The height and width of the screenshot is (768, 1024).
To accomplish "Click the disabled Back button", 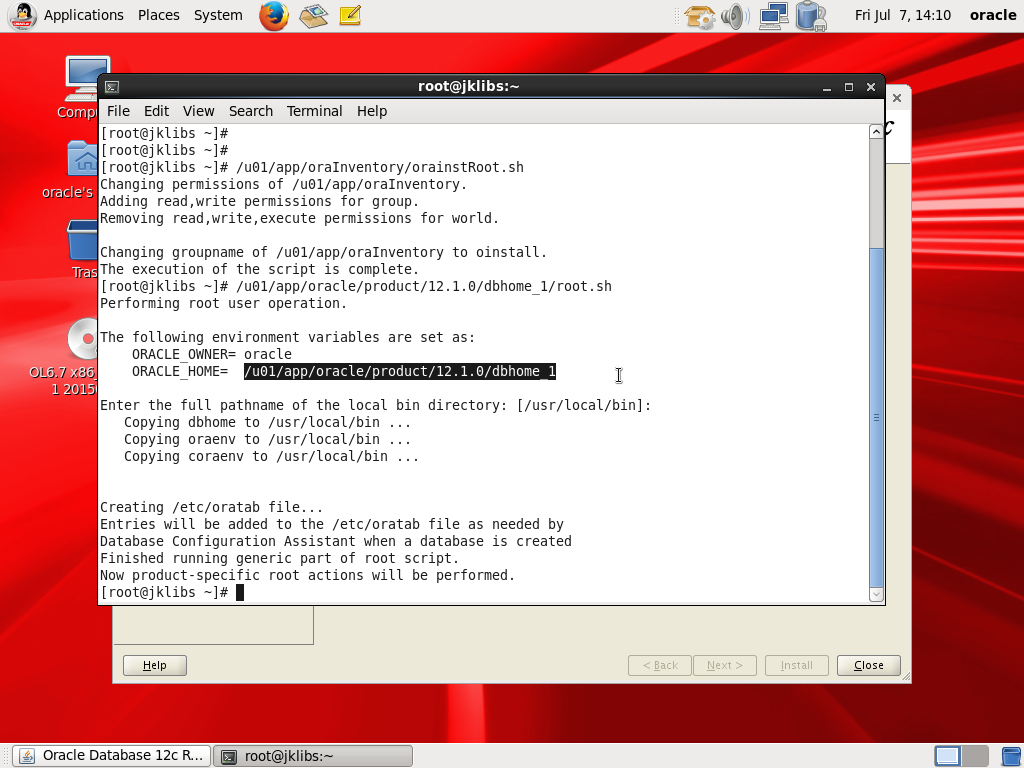I will click(660, 665).
